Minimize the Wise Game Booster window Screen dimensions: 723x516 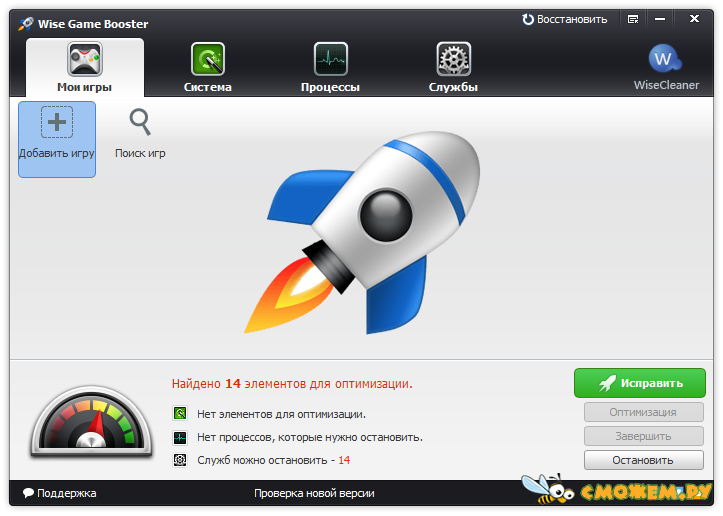tap(660, 19)
